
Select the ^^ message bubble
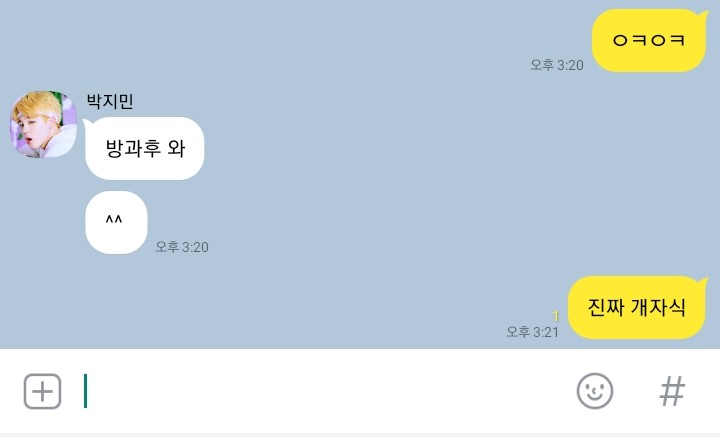tap(116, 222)
